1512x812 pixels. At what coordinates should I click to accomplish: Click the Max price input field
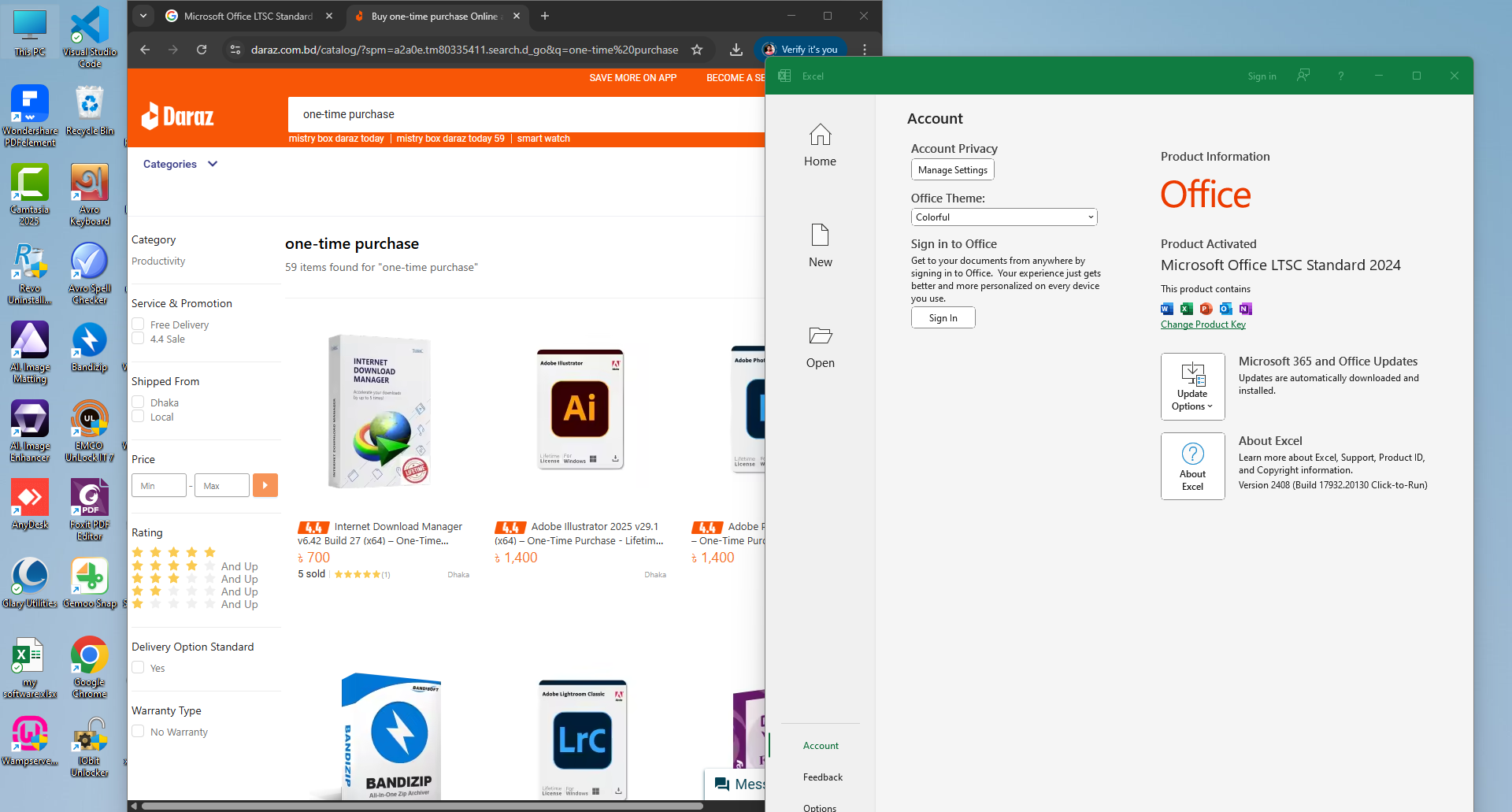tap(222, 485)
